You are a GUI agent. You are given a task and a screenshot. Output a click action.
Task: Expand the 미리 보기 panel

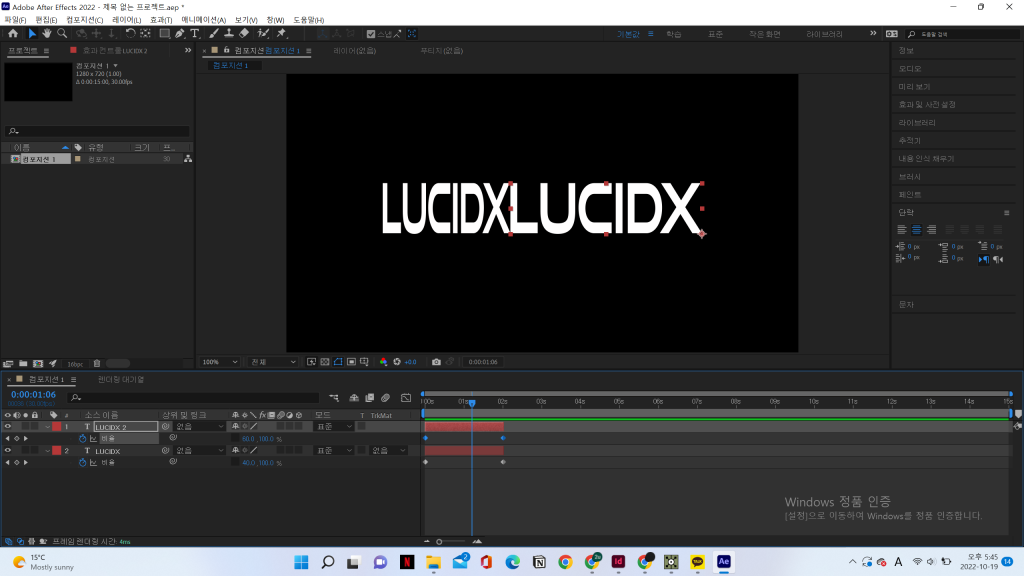point(914,87)
